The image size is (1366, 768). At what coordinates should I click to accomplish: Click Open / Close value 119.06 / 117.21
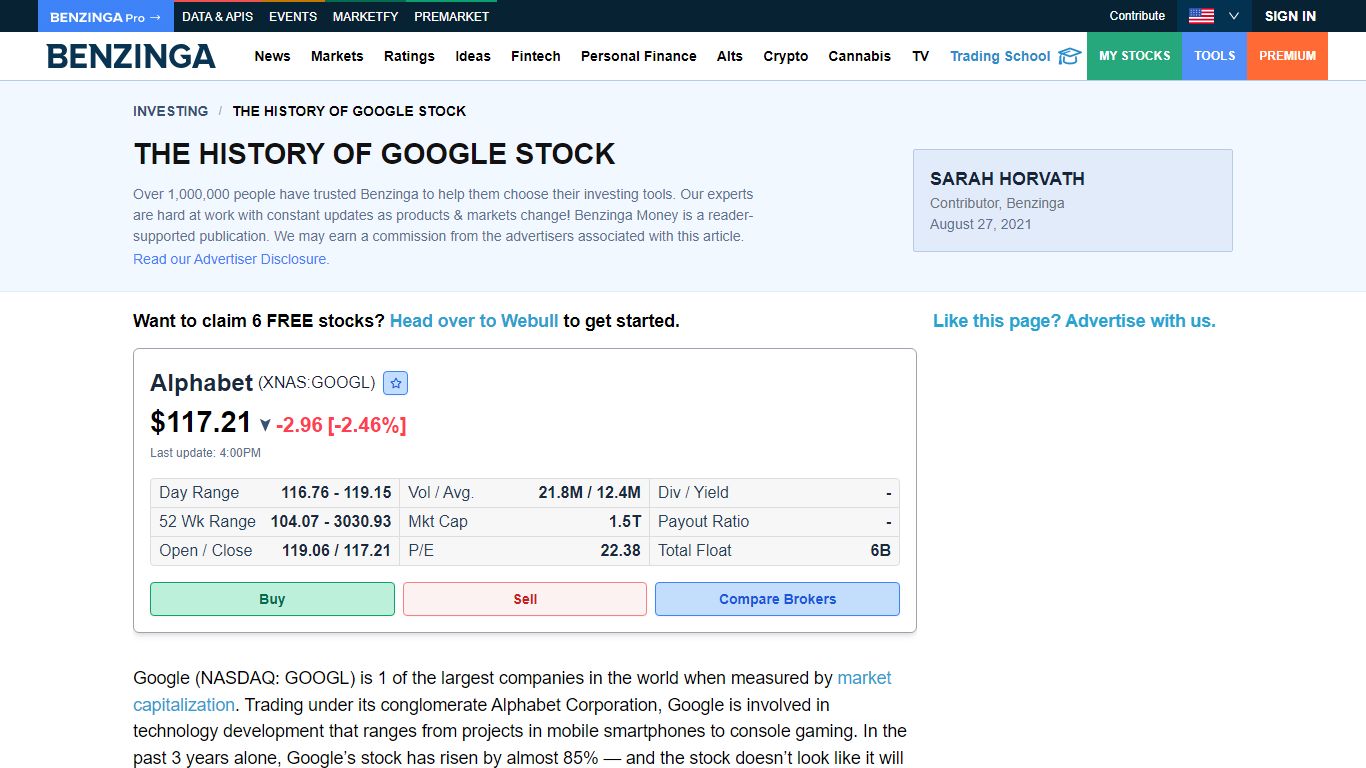point(336,550)
